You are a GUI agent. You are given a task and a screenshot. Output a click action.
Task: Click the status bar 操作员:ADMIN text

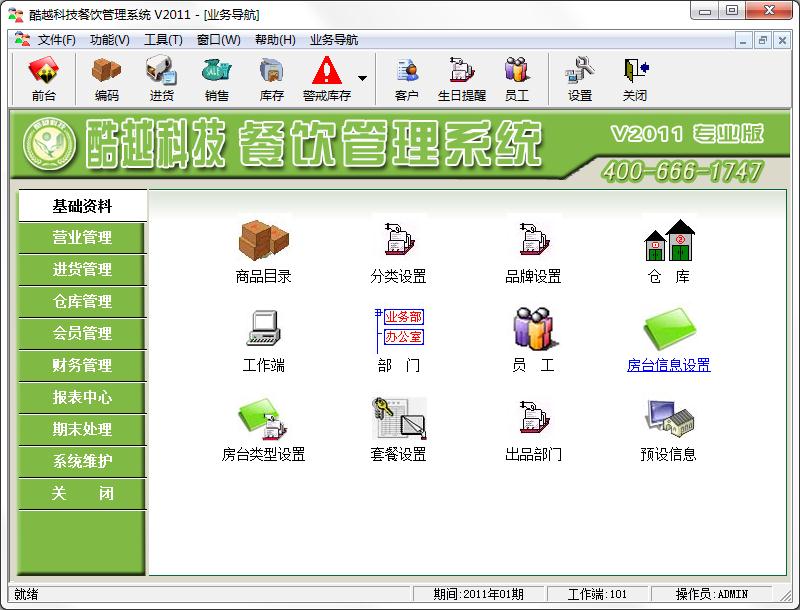[711, 594]
